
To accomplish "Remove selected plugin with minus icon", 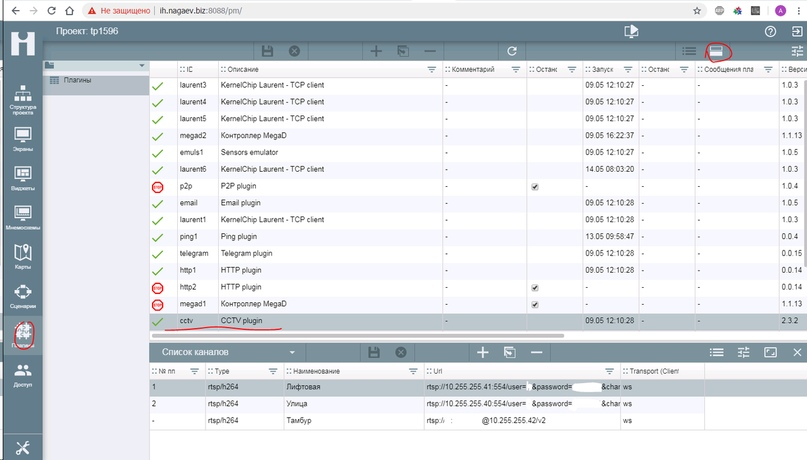I will pos(430,51).
